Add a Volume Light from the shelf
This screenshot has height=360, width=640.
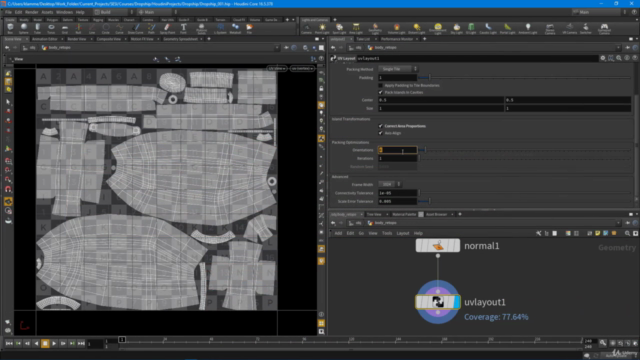[396, 29]
